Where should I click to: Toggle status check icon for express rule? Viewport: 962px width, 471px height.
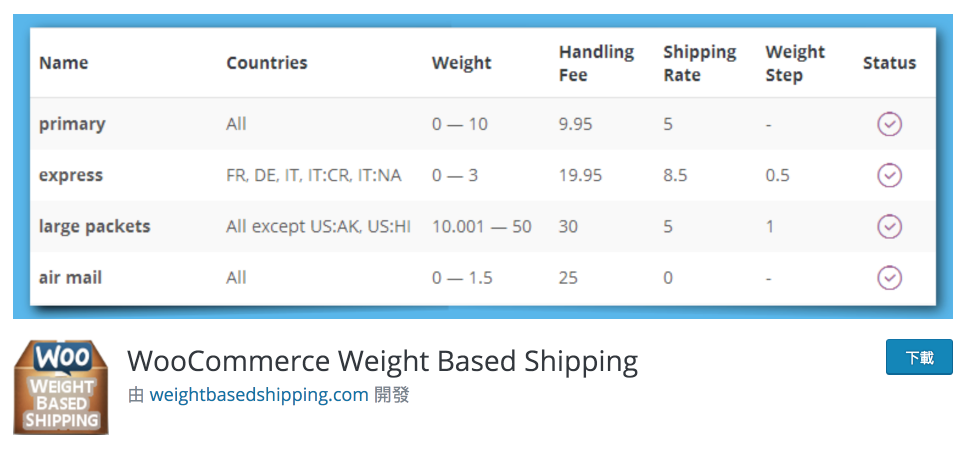click(889, 175)
